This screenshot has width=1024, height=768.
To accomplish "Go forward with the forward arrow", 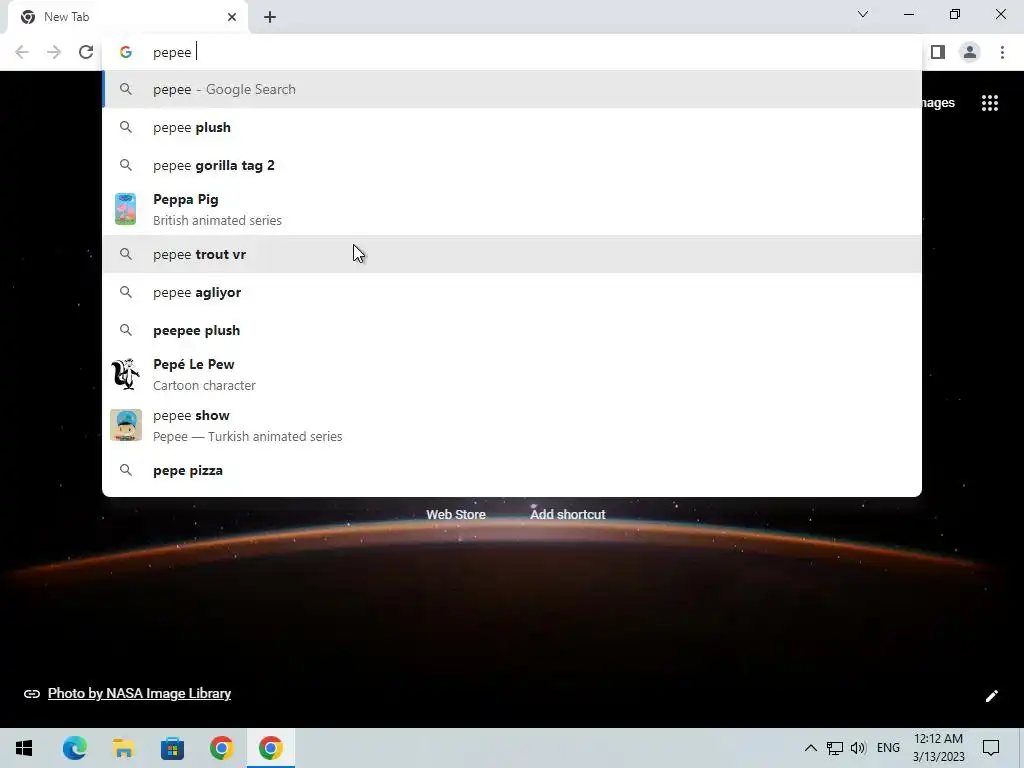I will 54,52.
